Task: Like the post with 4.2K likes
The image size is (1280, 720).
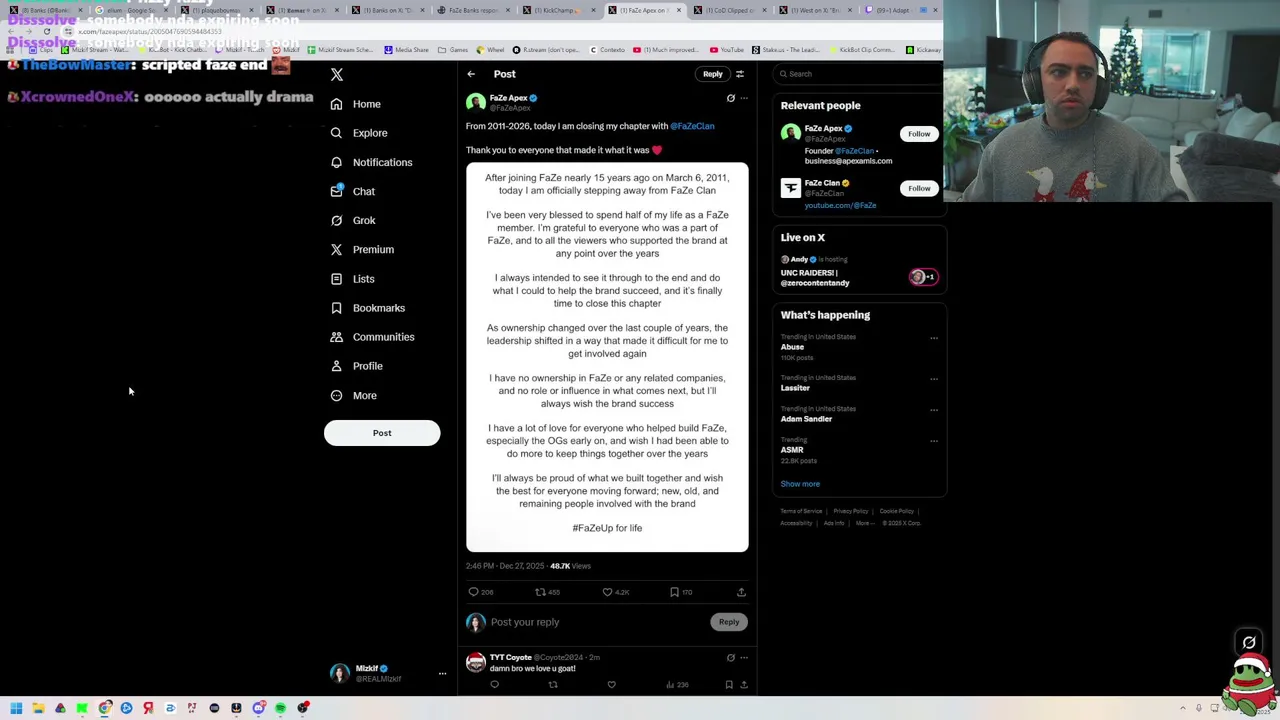Action: [x=607, y=592]
